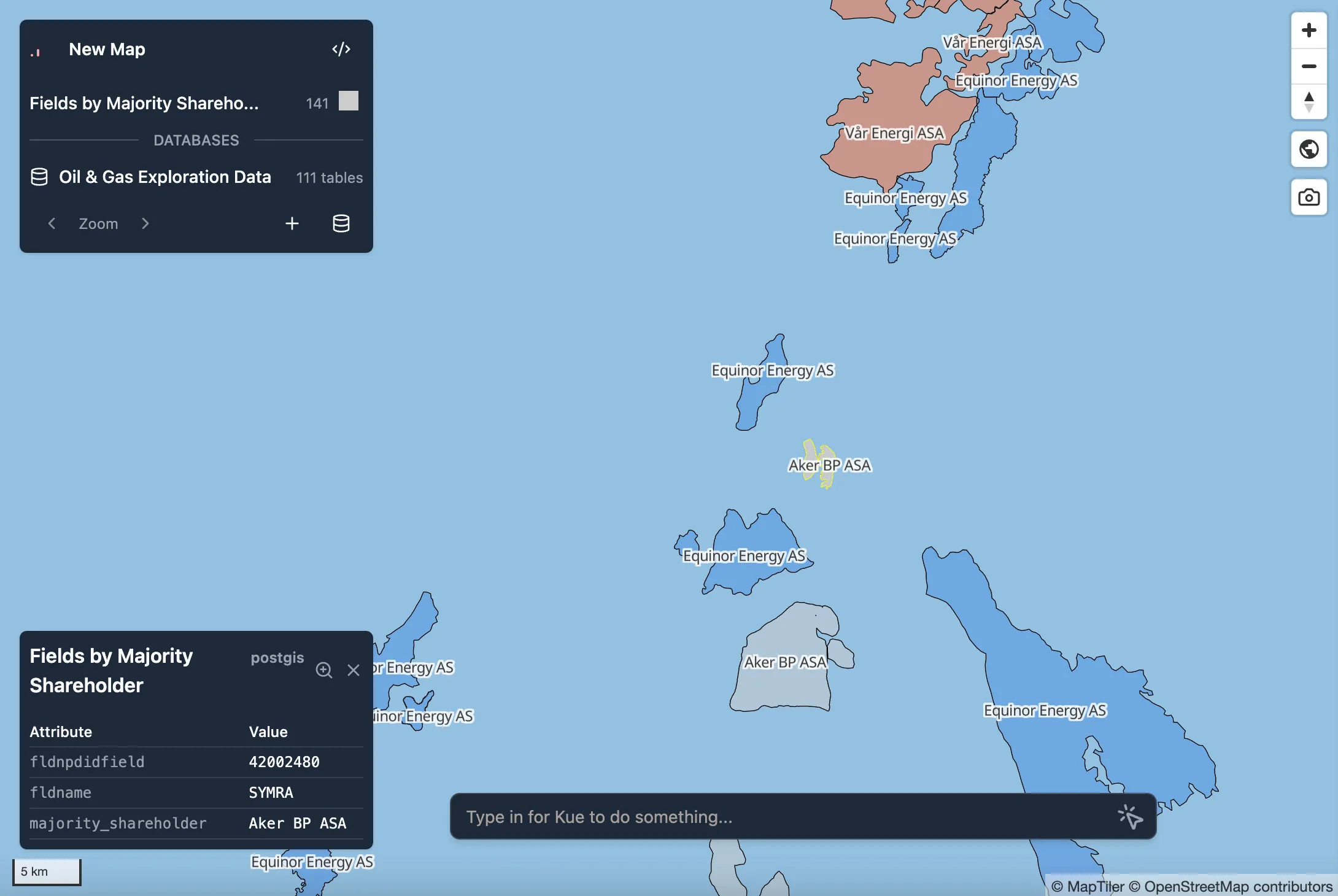Viewport: 1338px width, 896px height.
Task: Click the Zoom label between the chevrons
Action: (98, 223)
